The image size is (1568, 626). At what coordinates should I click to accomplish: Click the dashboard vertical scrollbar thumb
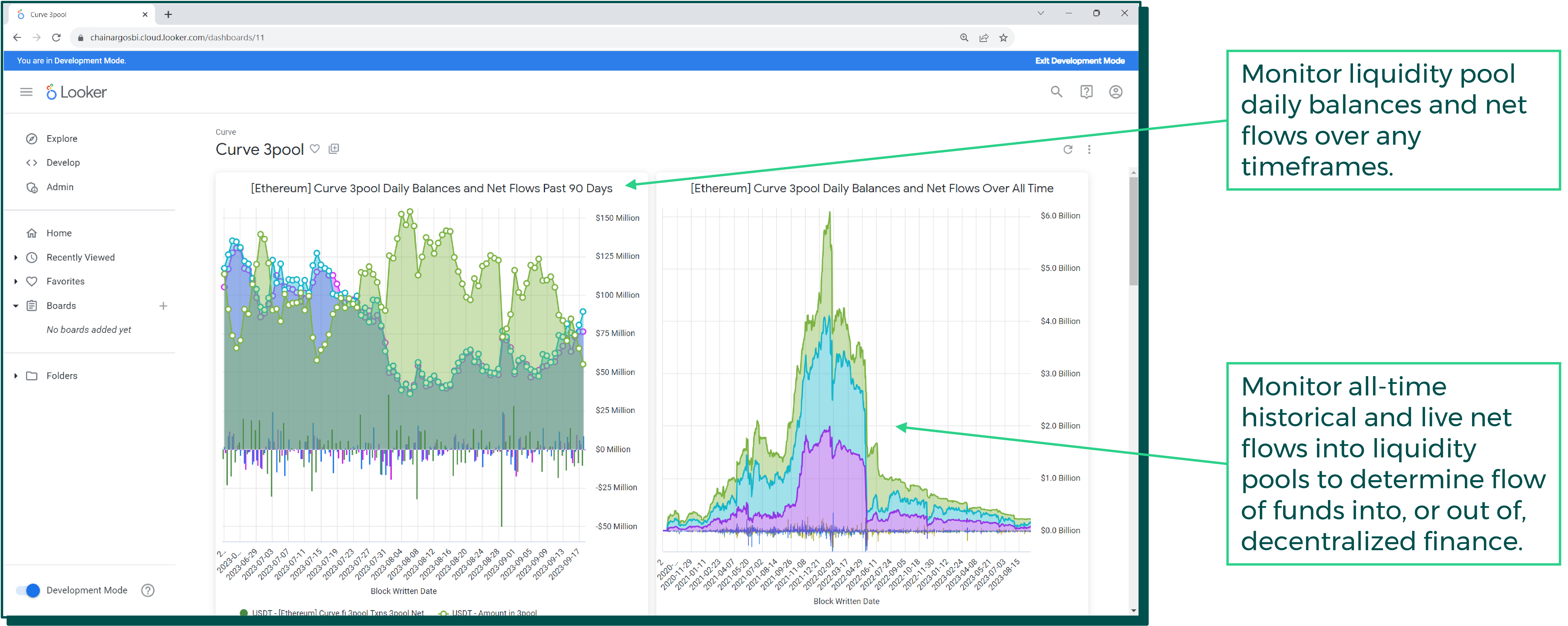pyautogui.click(x=1133, y=231)
